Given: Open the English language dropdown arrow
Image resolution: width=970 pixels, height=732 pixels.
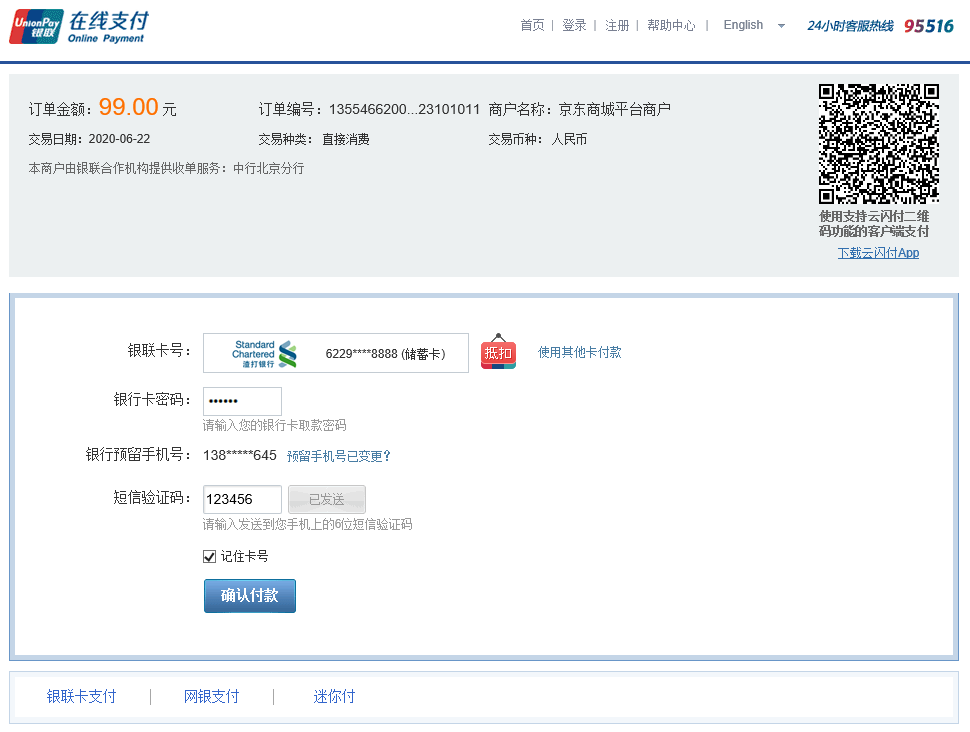Looking at the screenshot, I should pos(781,26).
